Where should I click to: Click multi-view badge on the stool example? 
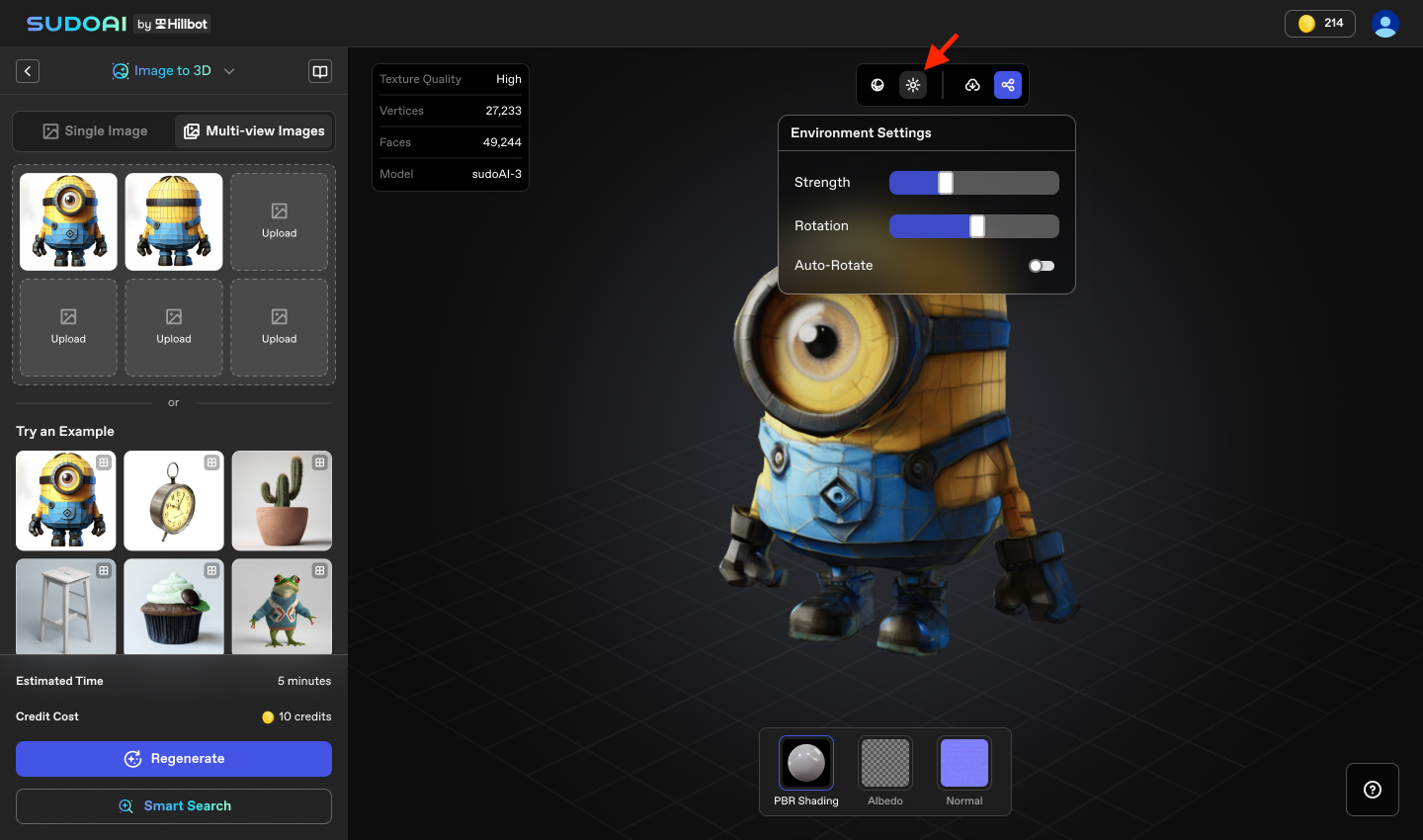pos(104,570)
